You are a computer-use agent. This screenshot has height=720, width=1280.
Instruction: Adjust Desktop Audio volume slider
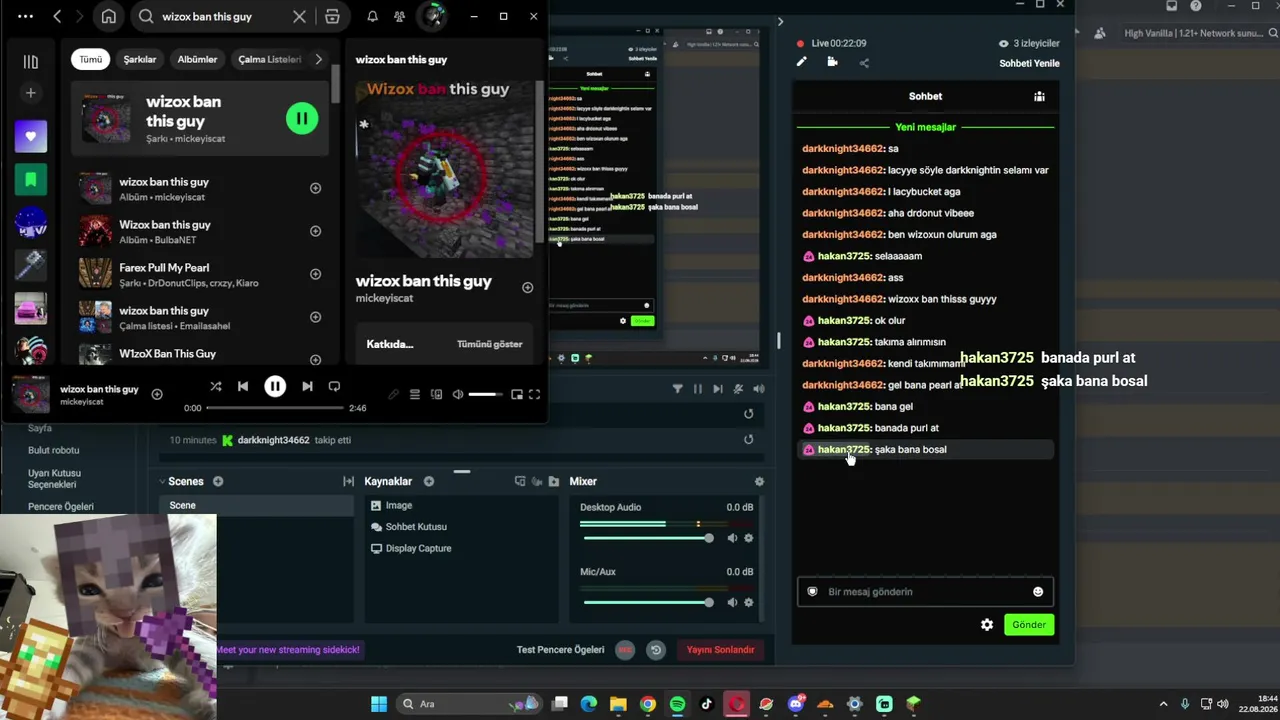646,538
